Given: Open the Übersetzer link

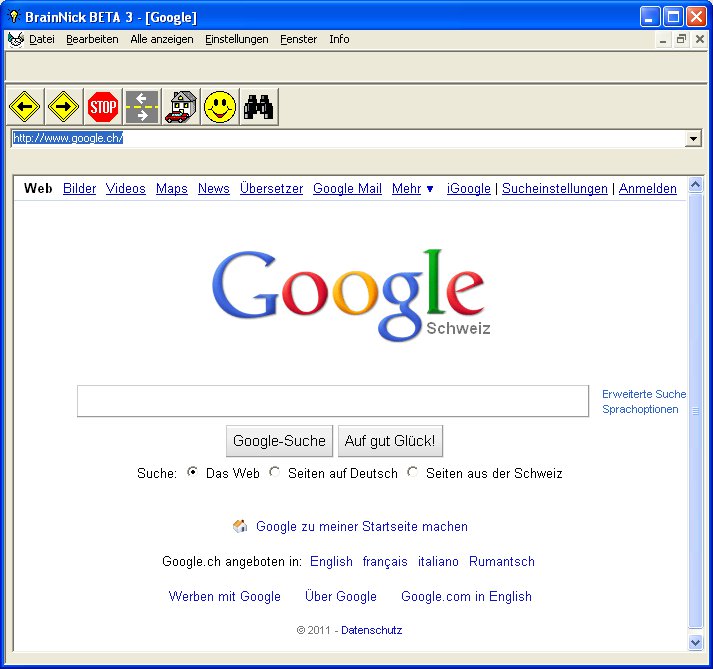Looking at the screenshot, I should tap(271, 188).
